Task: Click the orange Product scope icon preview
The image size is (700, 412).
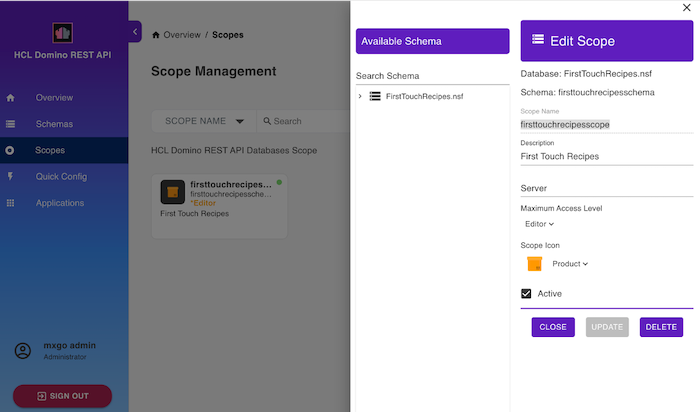Action: pyautogui.click(x=534, y=264)
